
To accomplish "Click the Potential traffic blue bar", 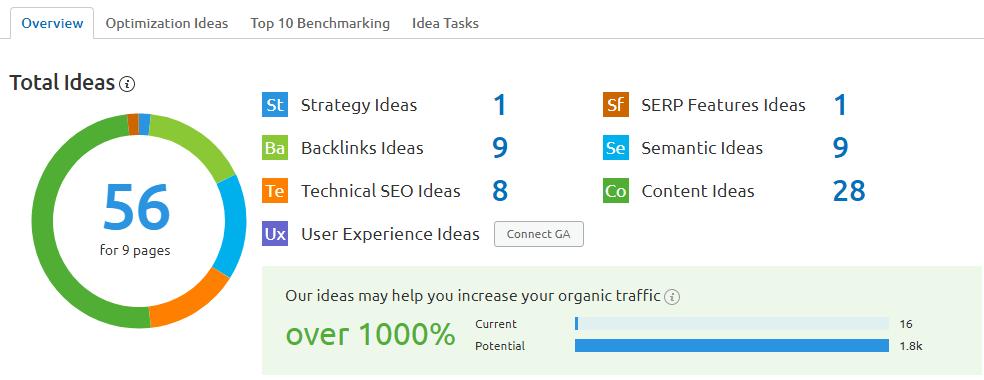I will click(x=732, y=346).
